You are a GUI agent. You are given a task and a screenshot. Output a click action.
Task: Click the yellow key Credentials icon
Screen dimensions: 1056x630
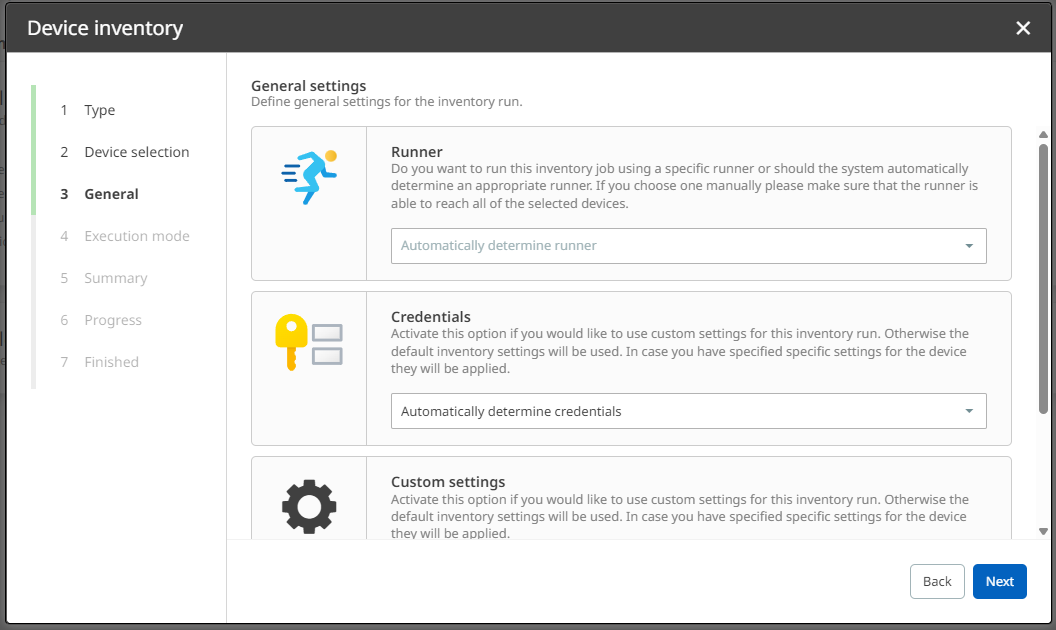(x=309, y=342)
